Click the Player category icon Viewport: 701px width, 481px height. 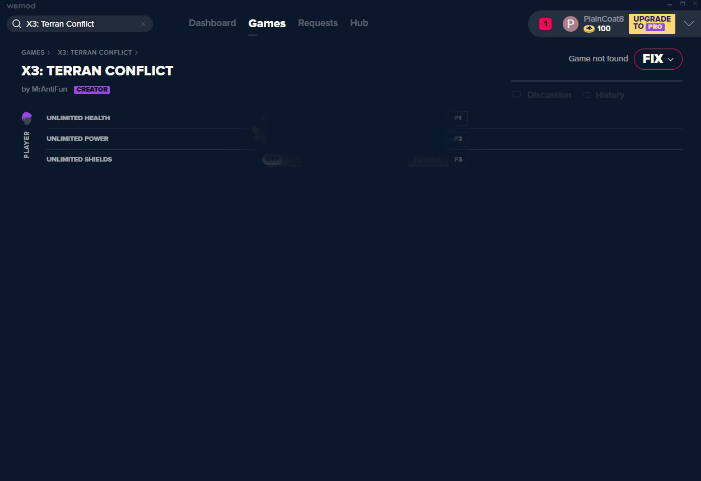27,118
